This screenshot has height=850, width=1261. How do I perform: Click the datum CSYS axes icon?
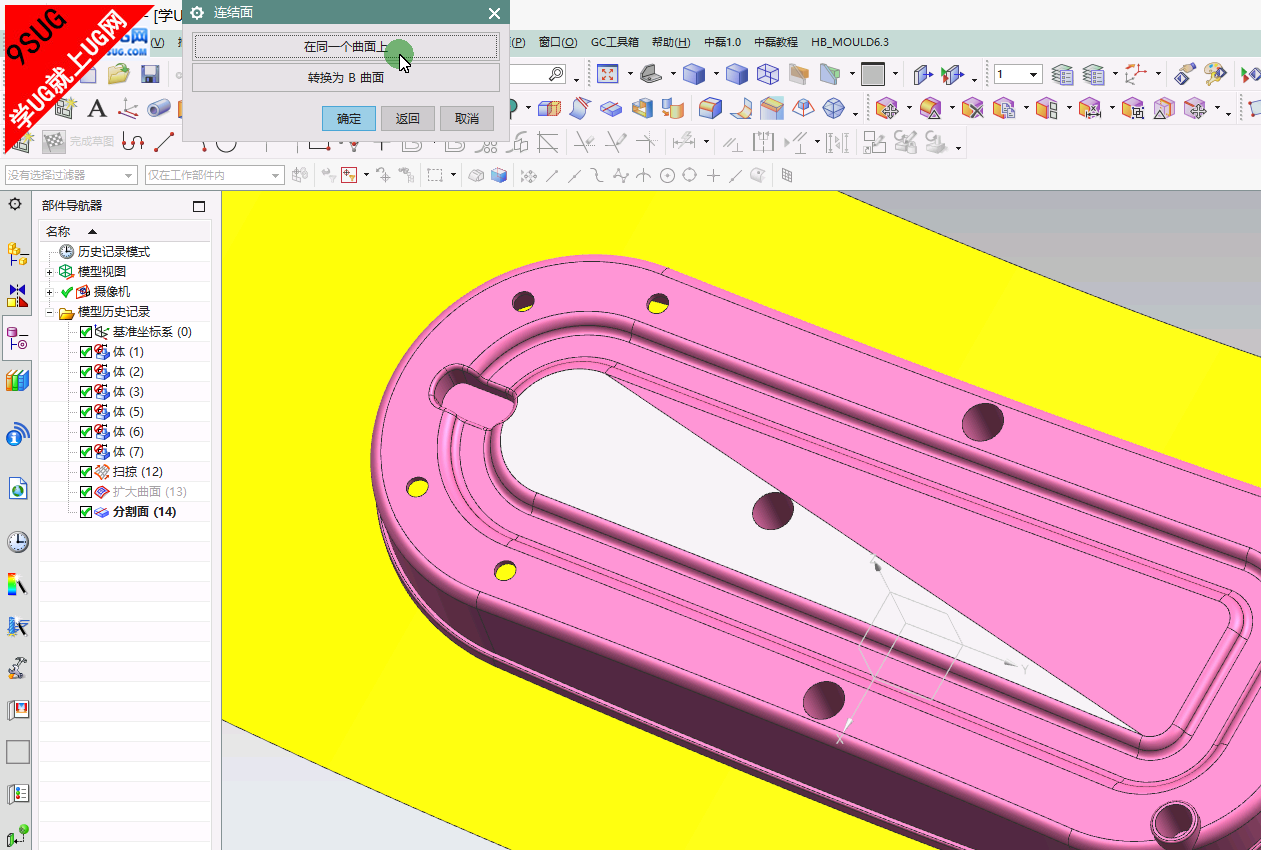128,108
